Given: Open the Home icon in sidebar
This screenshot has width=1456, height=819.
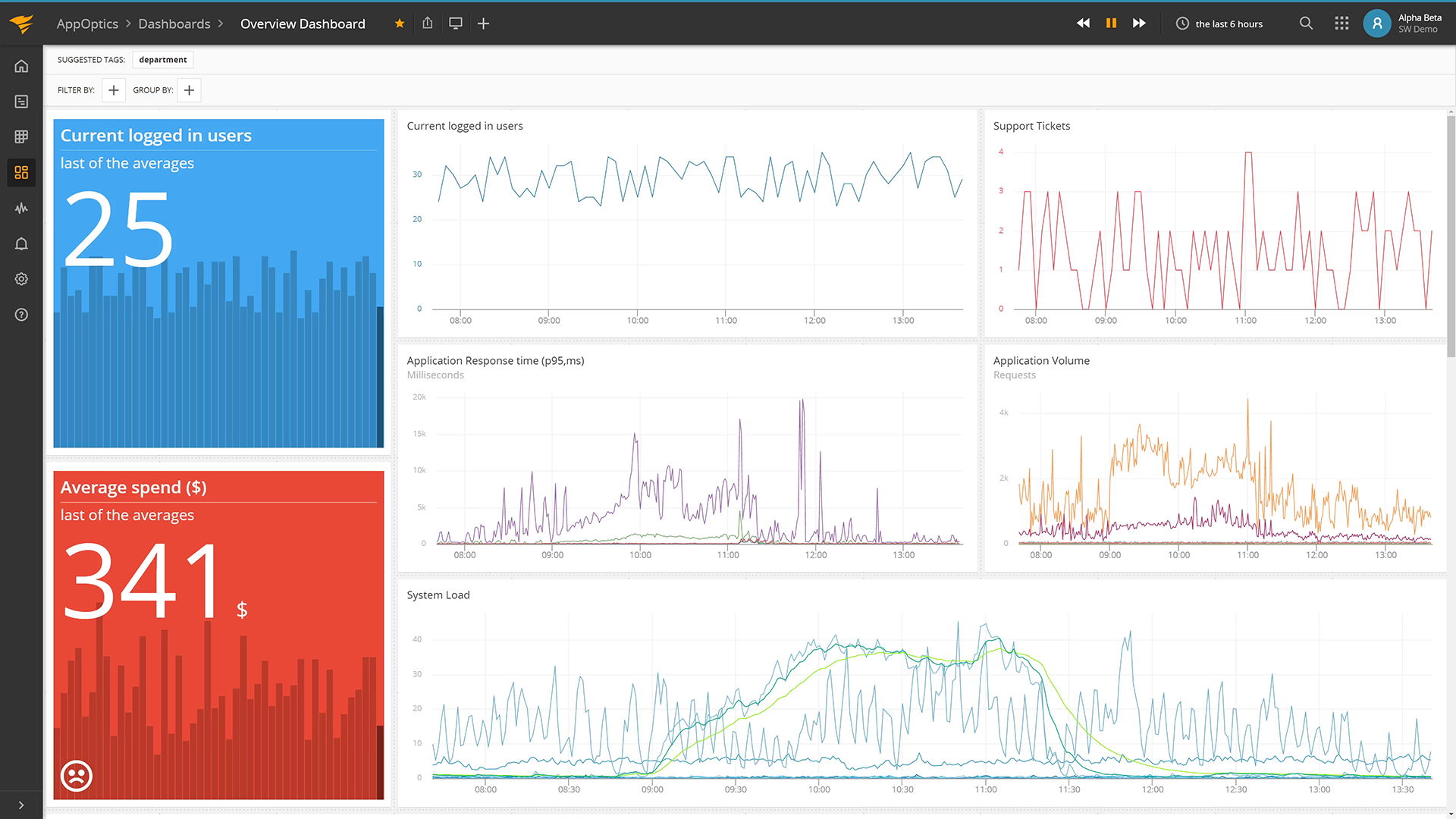Looking at the screenshot, I should [x=21, y=66].
